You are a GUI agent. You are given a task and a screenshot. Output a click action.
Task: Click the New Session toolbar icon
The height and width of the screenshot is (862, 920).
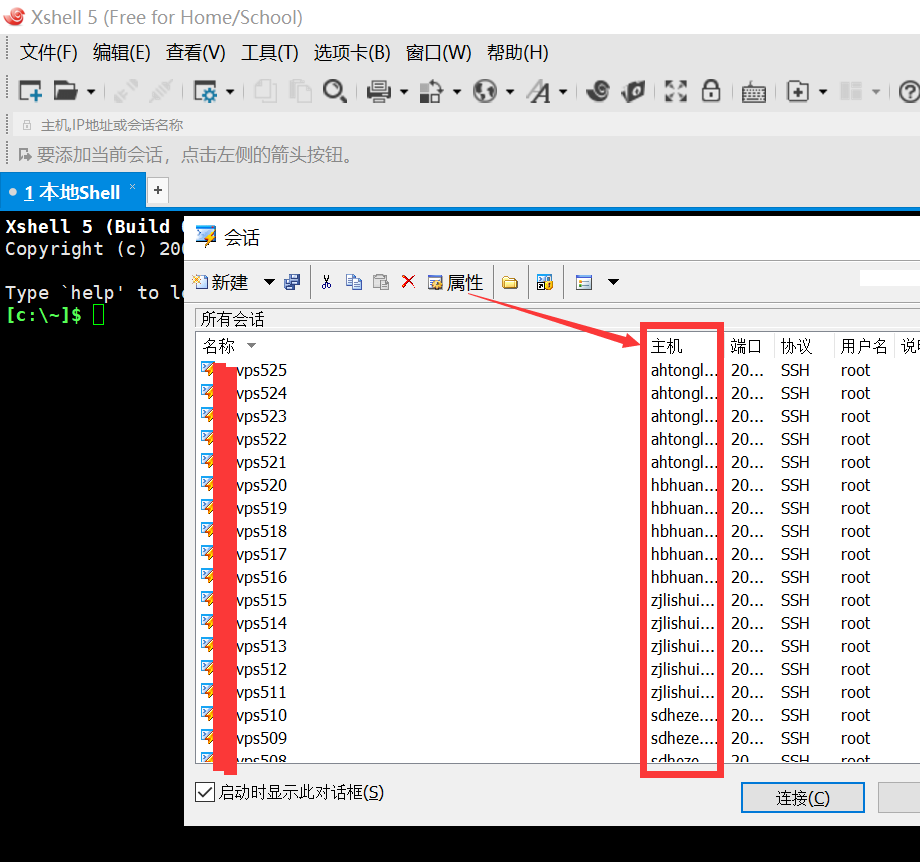pyautogui.click(x=30, y=92)
